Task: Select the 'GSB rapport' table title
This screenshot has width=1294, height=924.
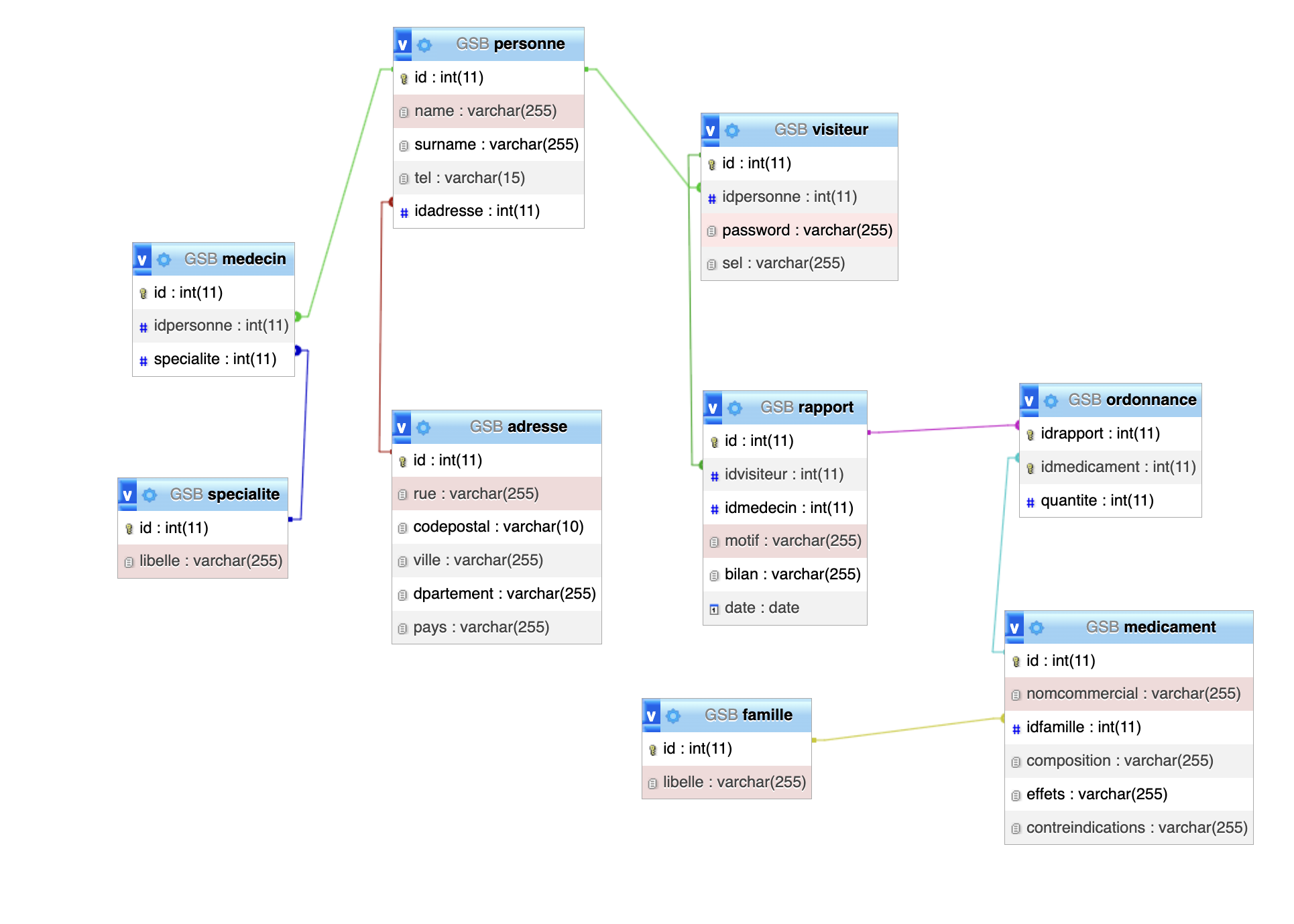Action: pyautogui.click(x=807, y=407)
